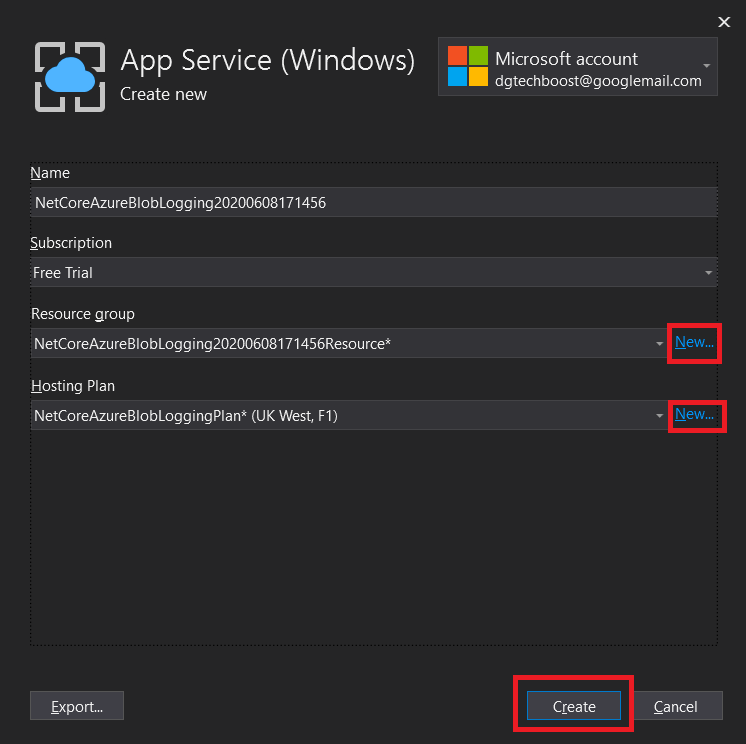Viewport: 746px width, 744px height.
Task: Select the NetCoreAzureBlobLoggingPlan hosting plan field
Action: [340, 415]
